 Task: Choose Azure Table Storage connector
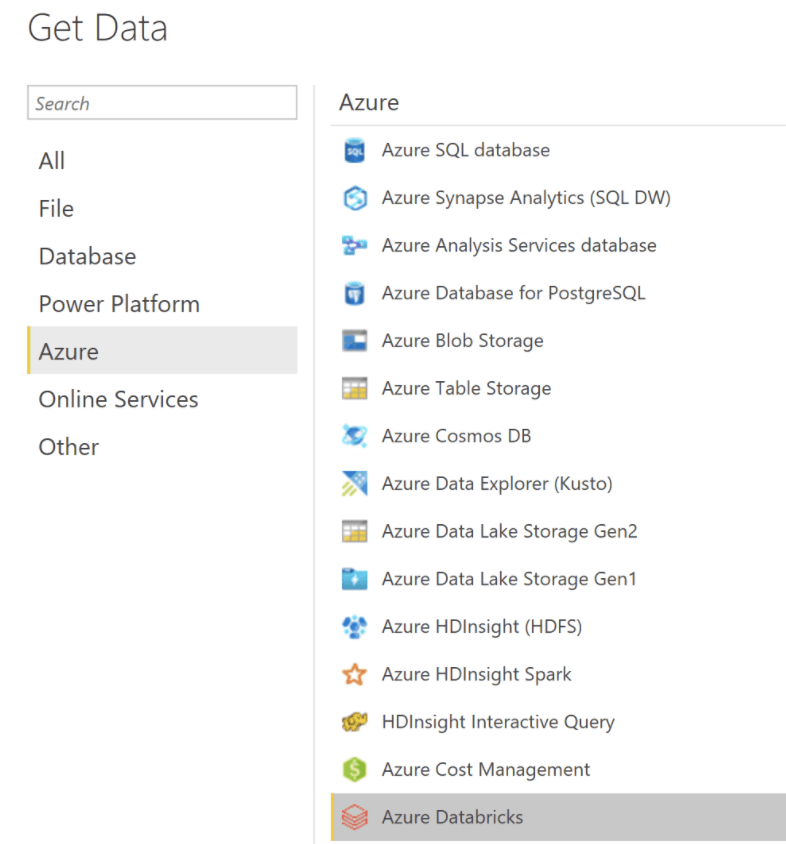click(466, 389)
